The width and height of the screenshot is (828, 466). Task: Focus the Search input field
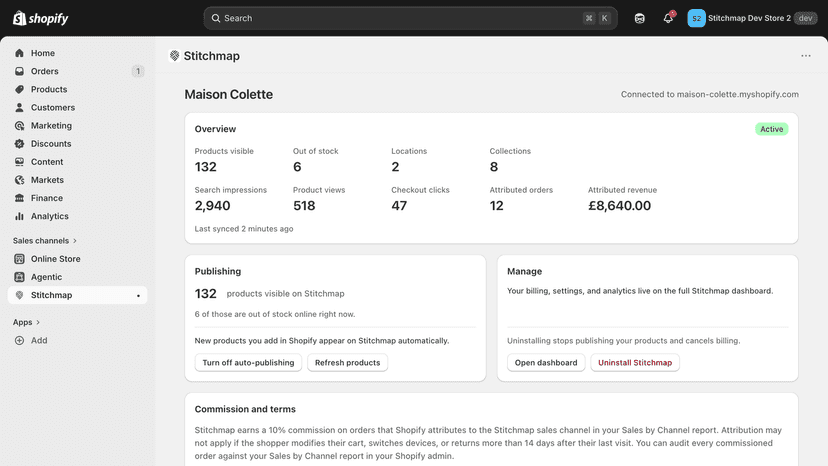click(x=410, y=18)
